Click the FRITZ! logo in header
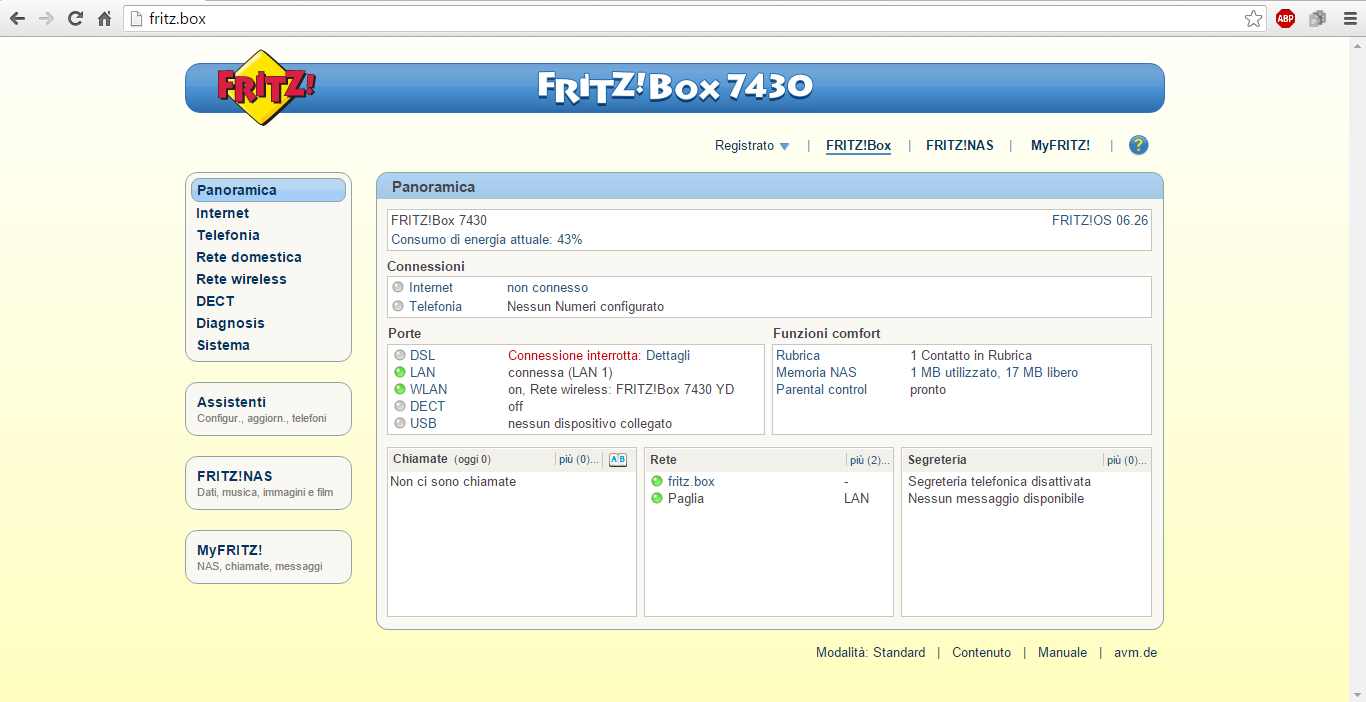 pos(264,87)
